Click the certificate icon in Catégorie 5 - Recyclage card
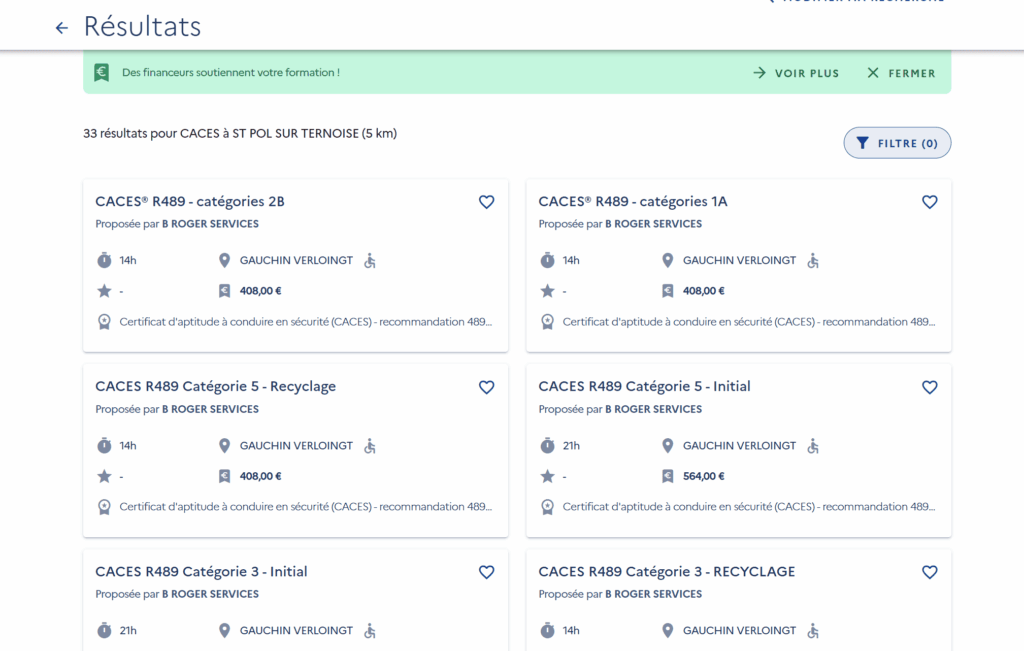1024x651 pixels. [104, 507]
